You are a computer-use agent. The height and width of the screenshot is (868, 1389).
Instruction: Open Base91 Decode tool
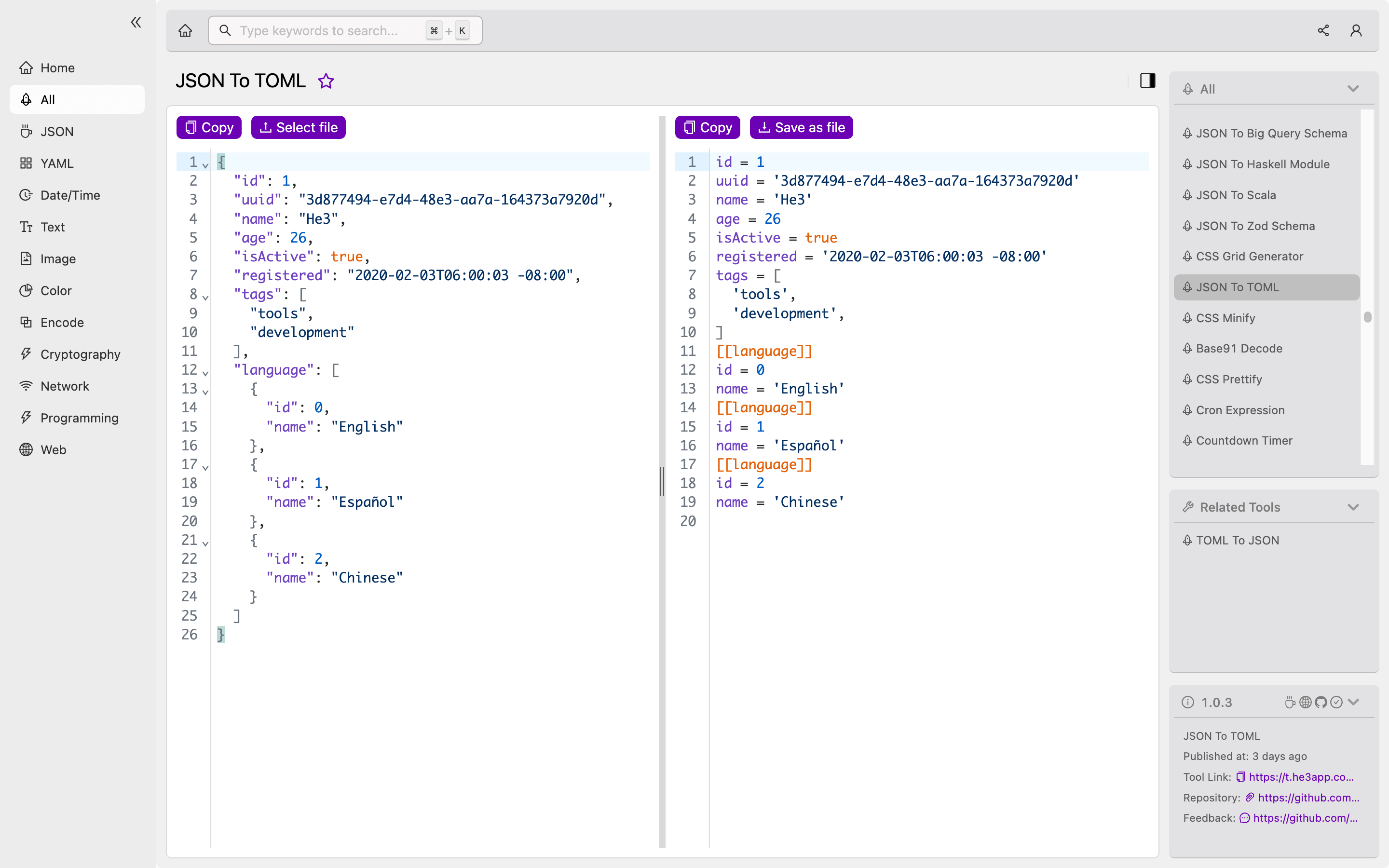(x=1266, y=349)
